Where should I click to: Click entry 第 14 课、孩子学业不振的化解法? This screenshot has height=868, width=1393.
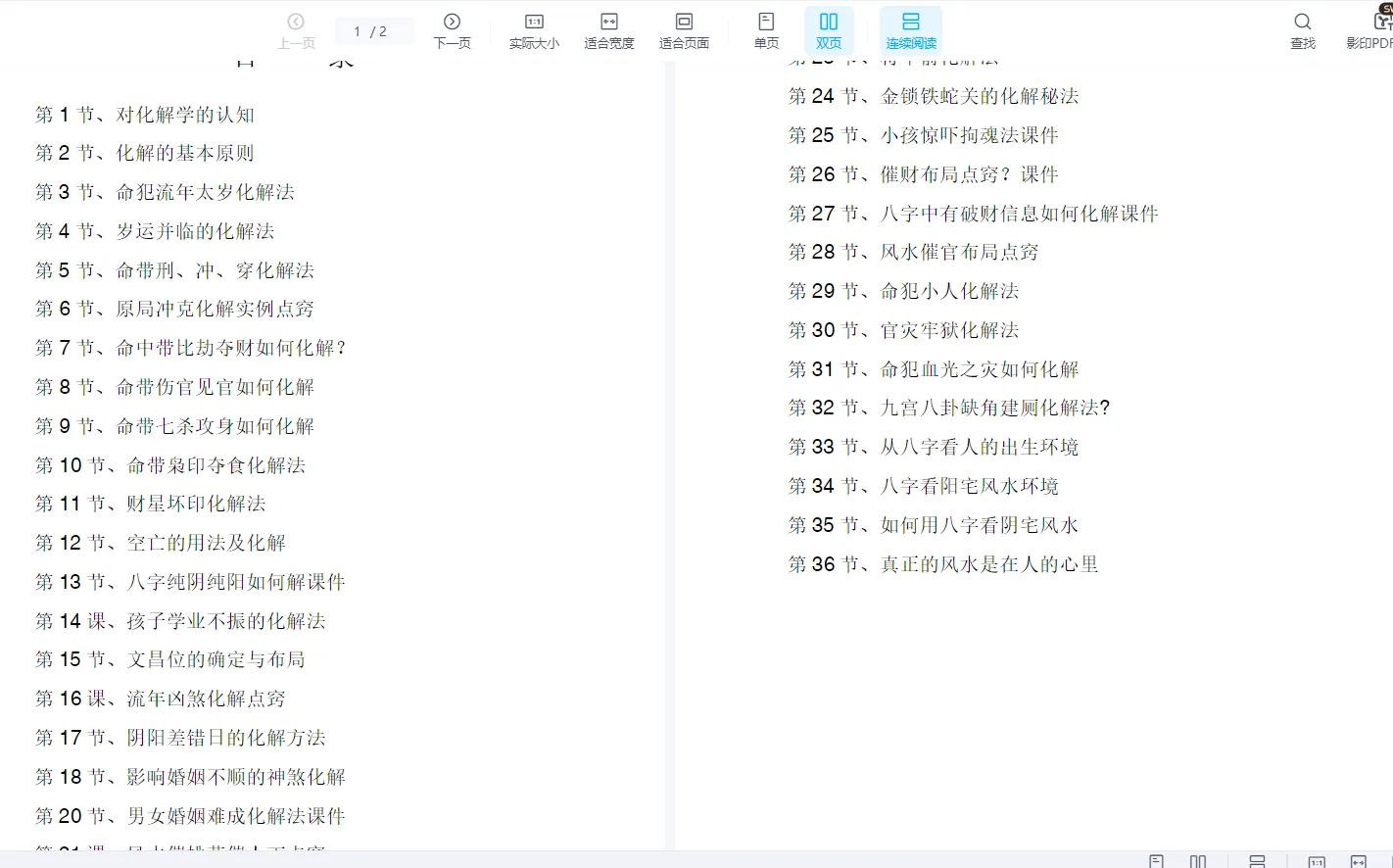pos(180,621)
